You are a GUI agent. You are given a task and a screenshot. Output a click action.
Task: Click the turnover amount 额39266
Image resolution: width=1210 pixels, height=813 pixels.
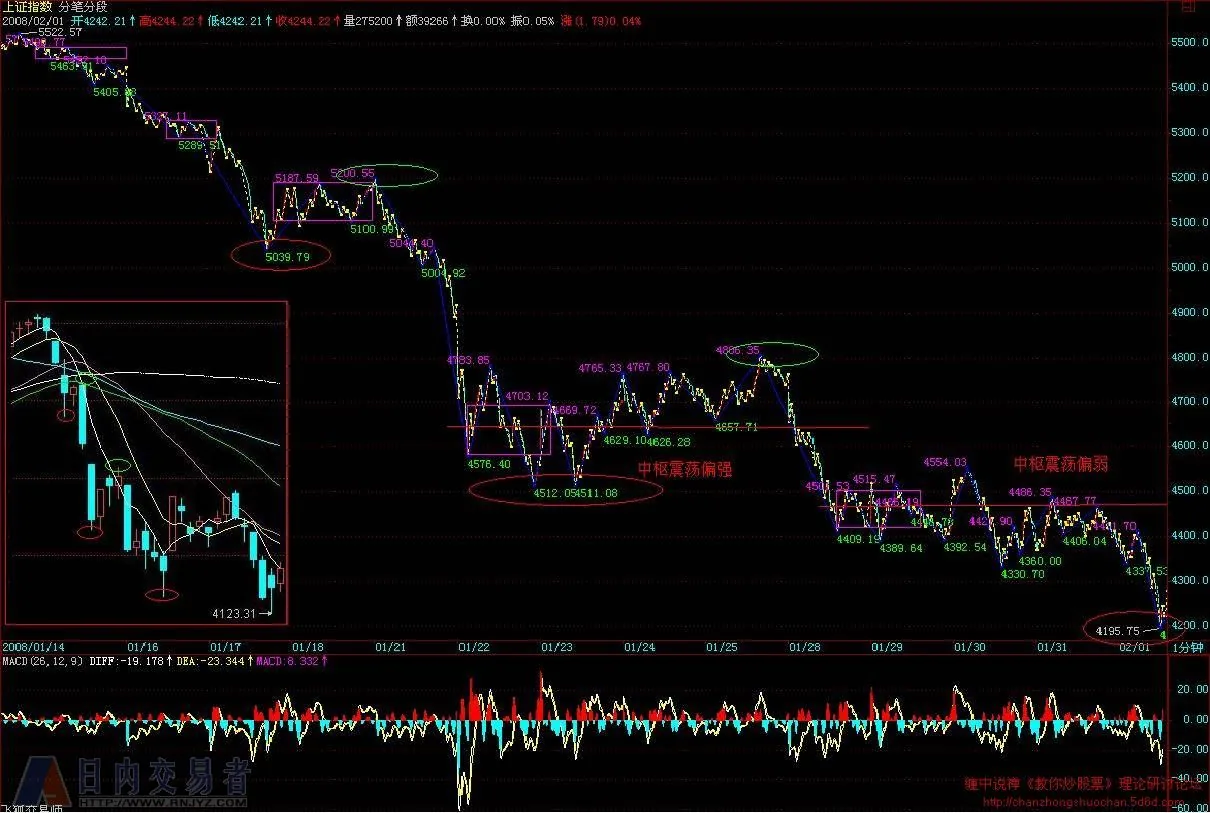425,20
